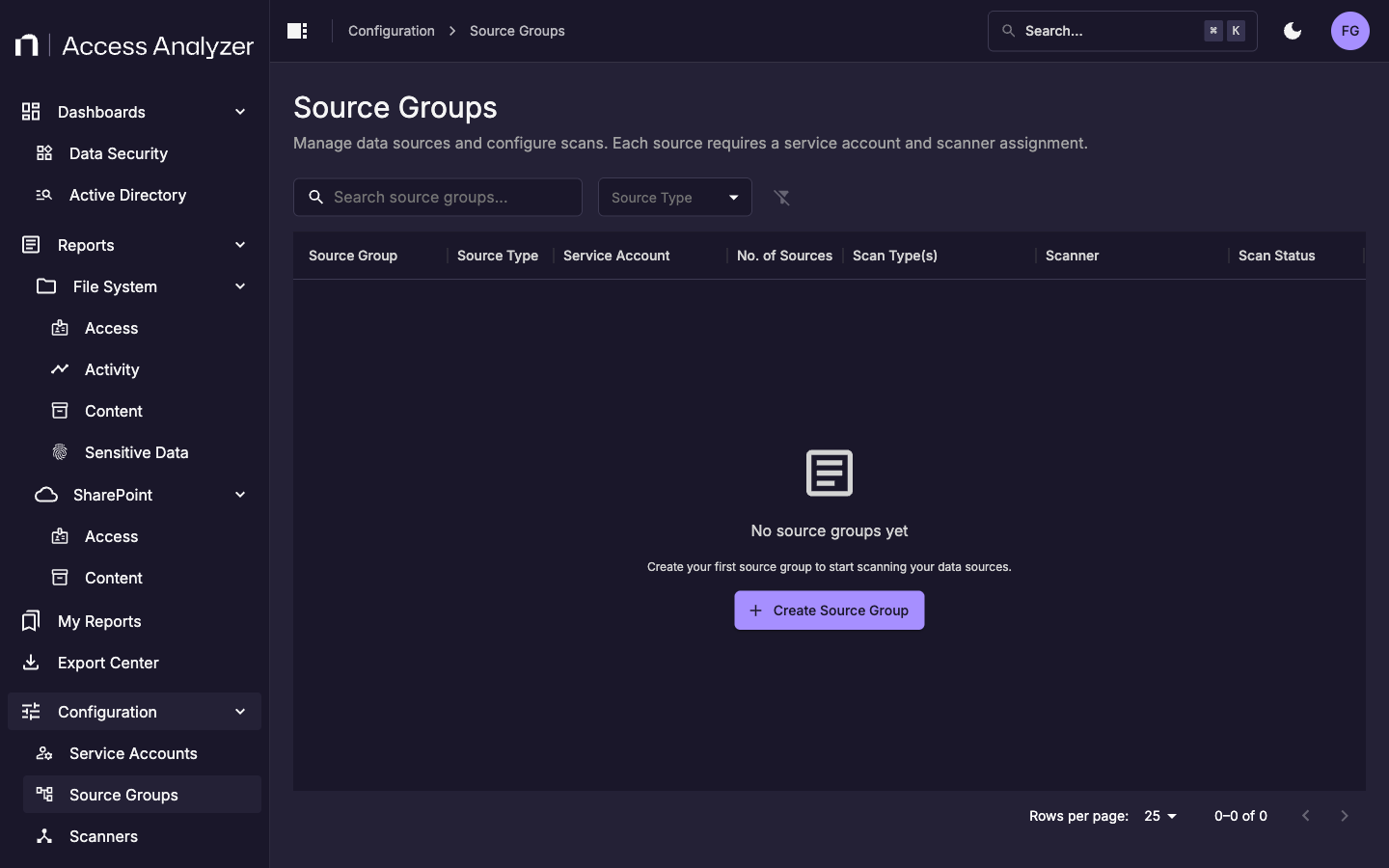Clear filters using the filter-off icon
Viewport: 1389px width, 868px height.
tap(782, 198)
